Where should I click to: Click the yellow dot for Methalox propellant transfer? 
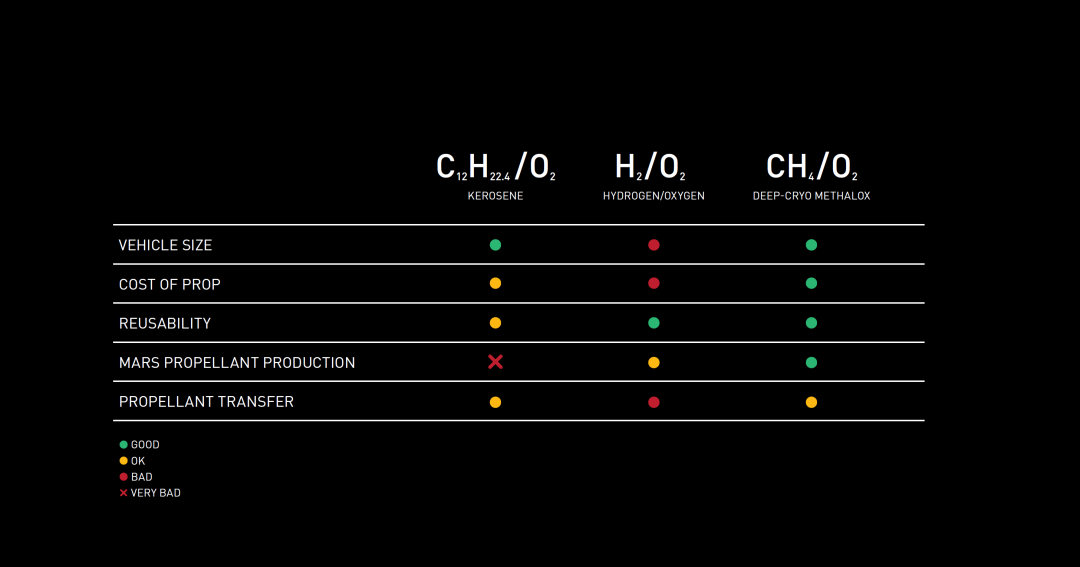pos(811,402)
